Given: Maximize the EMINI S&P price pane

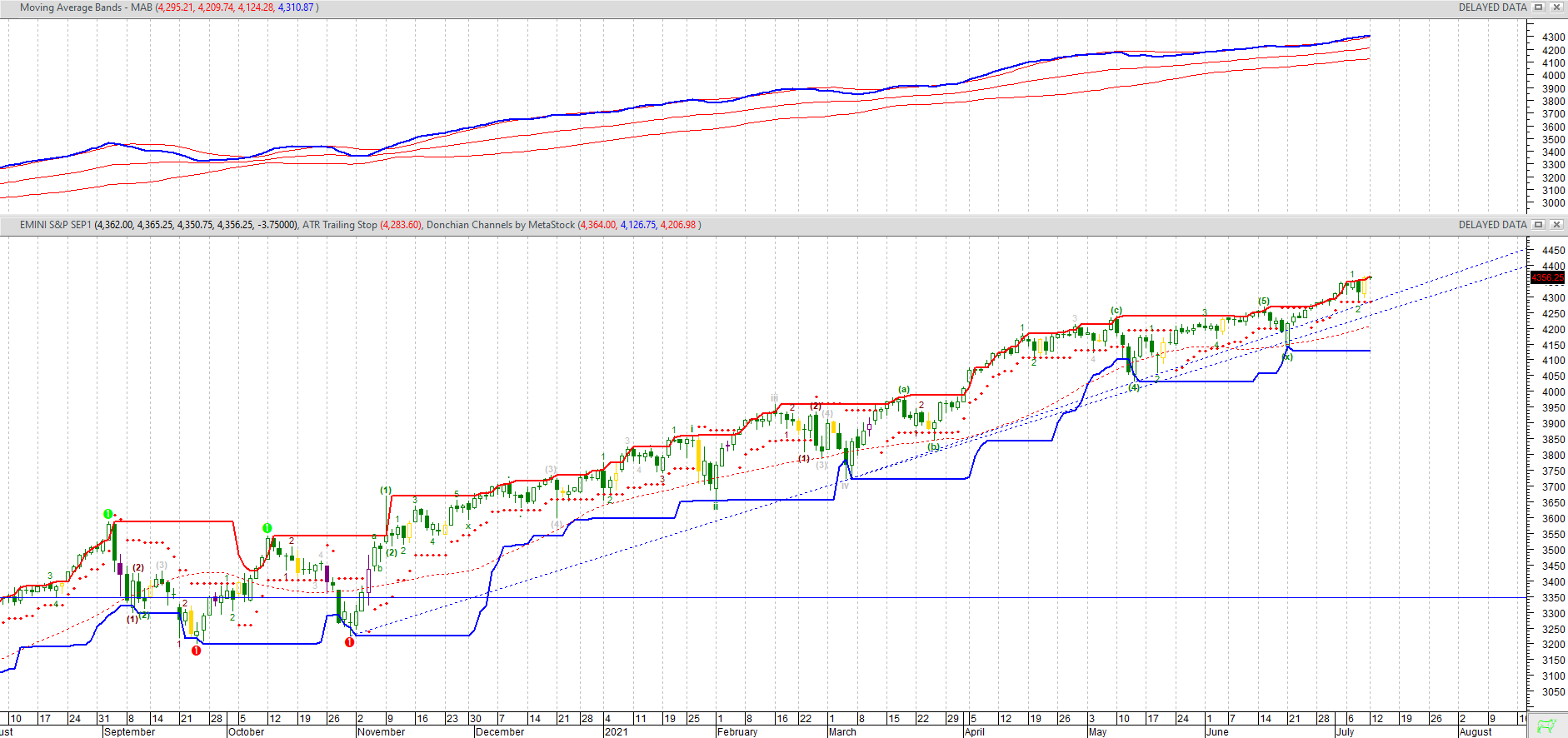Looking at the screenshot, I should [x=1539, y=225].
